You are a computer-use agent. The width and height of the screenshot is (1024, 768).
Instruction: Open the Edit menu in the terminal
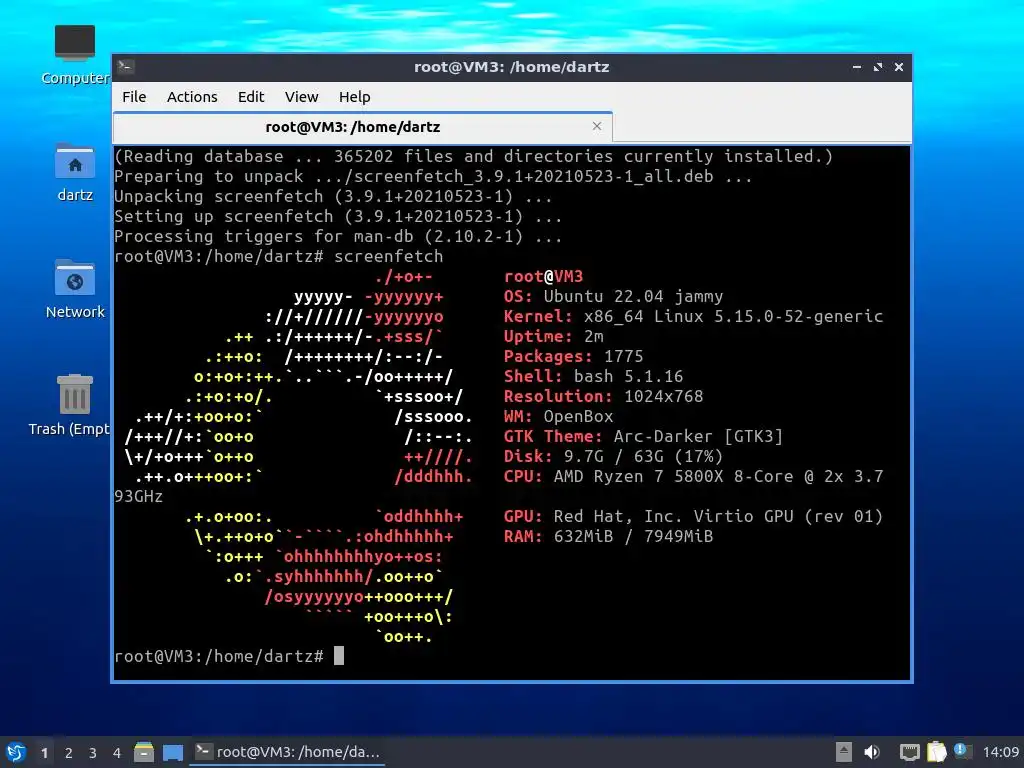click(251, 97)
